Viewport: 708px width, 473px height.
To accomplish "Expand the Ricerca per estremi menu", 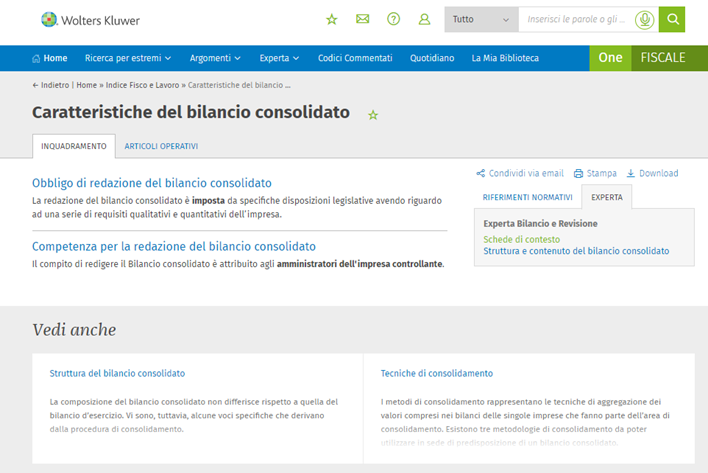I will point(128,58).
